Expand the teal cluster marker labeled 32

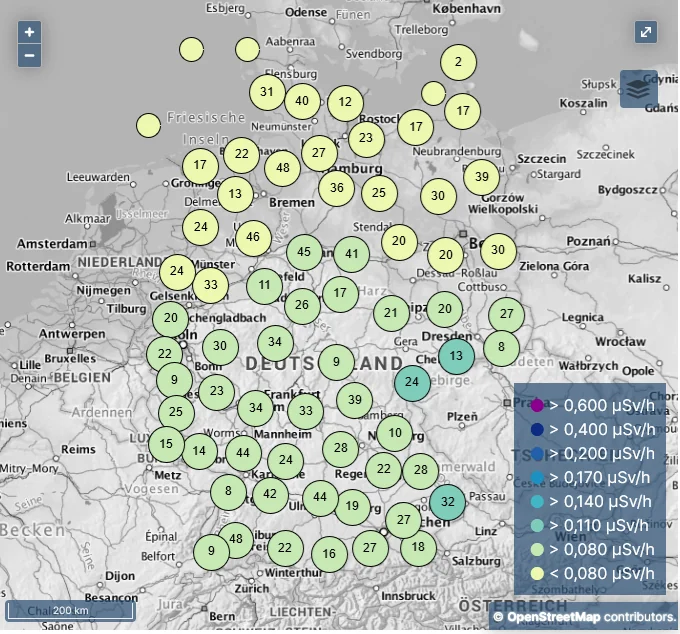[x=448, y=502]
